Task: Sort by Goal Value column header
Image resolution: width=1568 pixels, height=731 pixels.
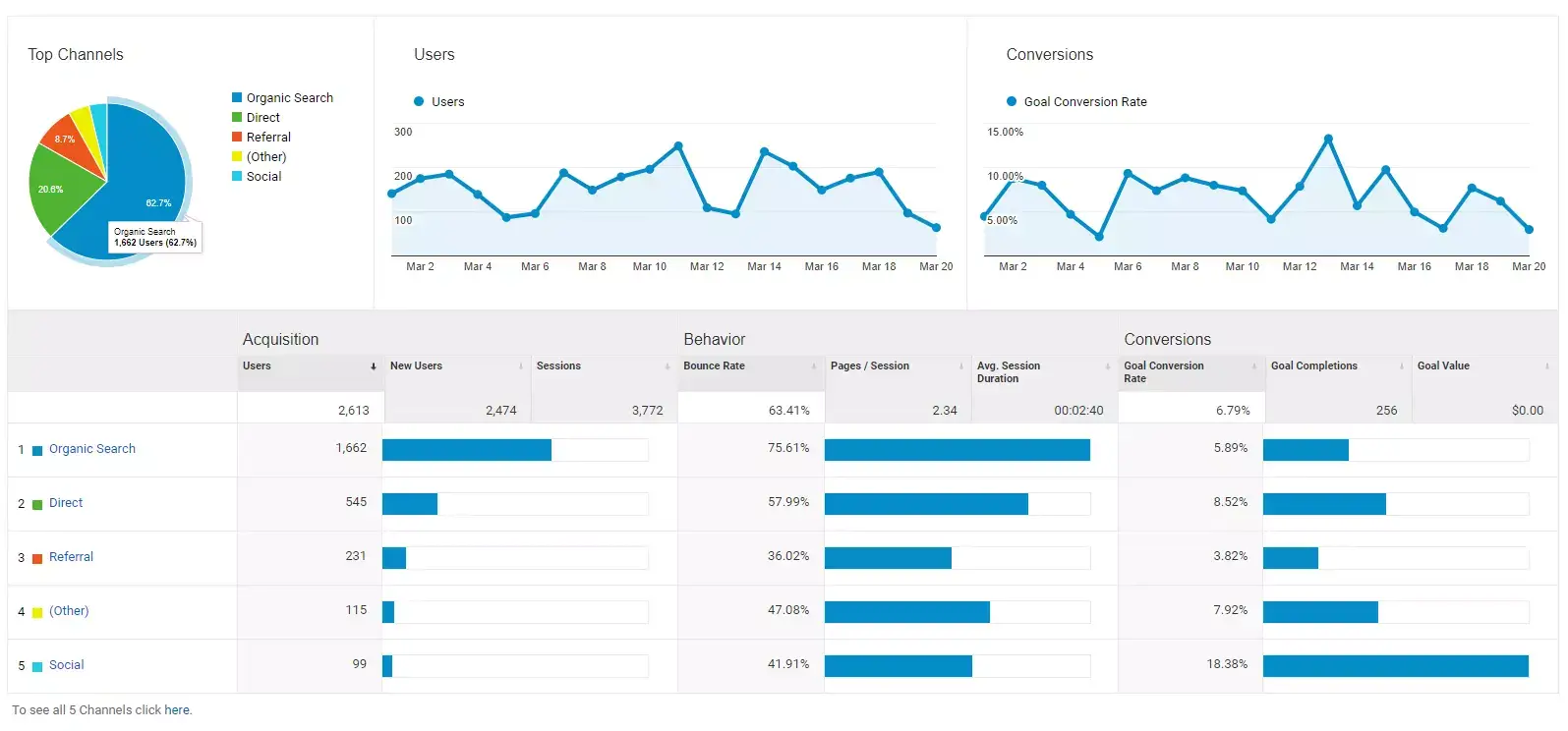Action: [1443, 366]
